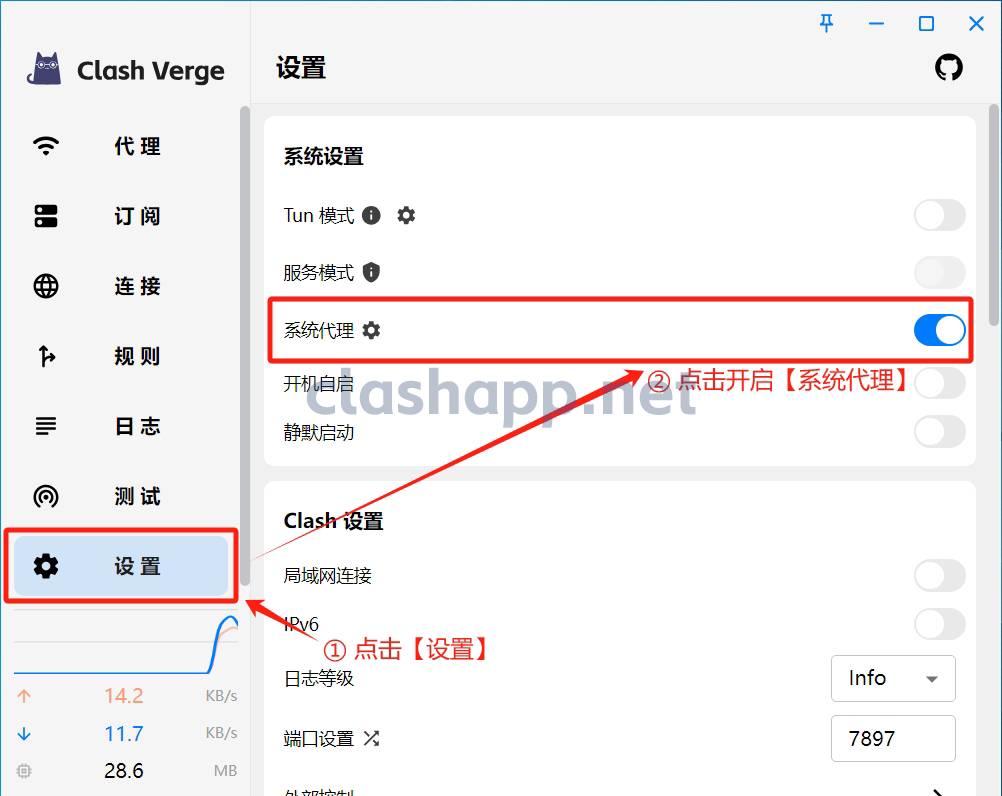The image size is (1002, 796).
Task: Maximize the Clash Verge window
Action: tap(926, 24)
